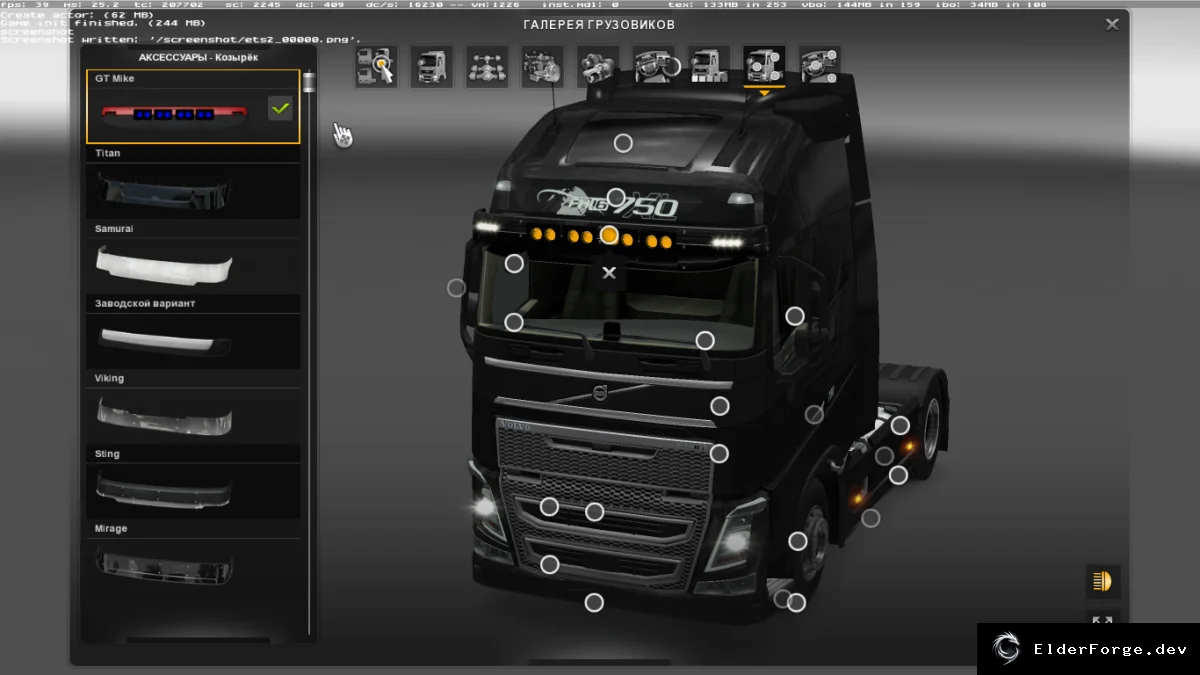Select the Заводской вариант visor thumbnail

[x=193, y=341]
